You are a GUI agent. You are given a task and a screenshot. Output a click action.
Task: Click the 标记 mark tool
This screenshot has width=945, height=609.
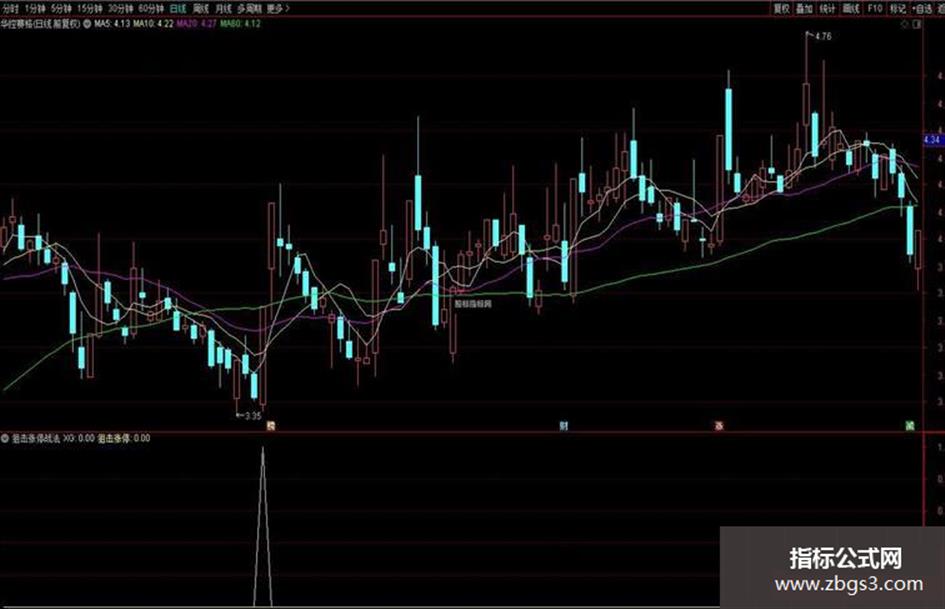tap(898, 8)
